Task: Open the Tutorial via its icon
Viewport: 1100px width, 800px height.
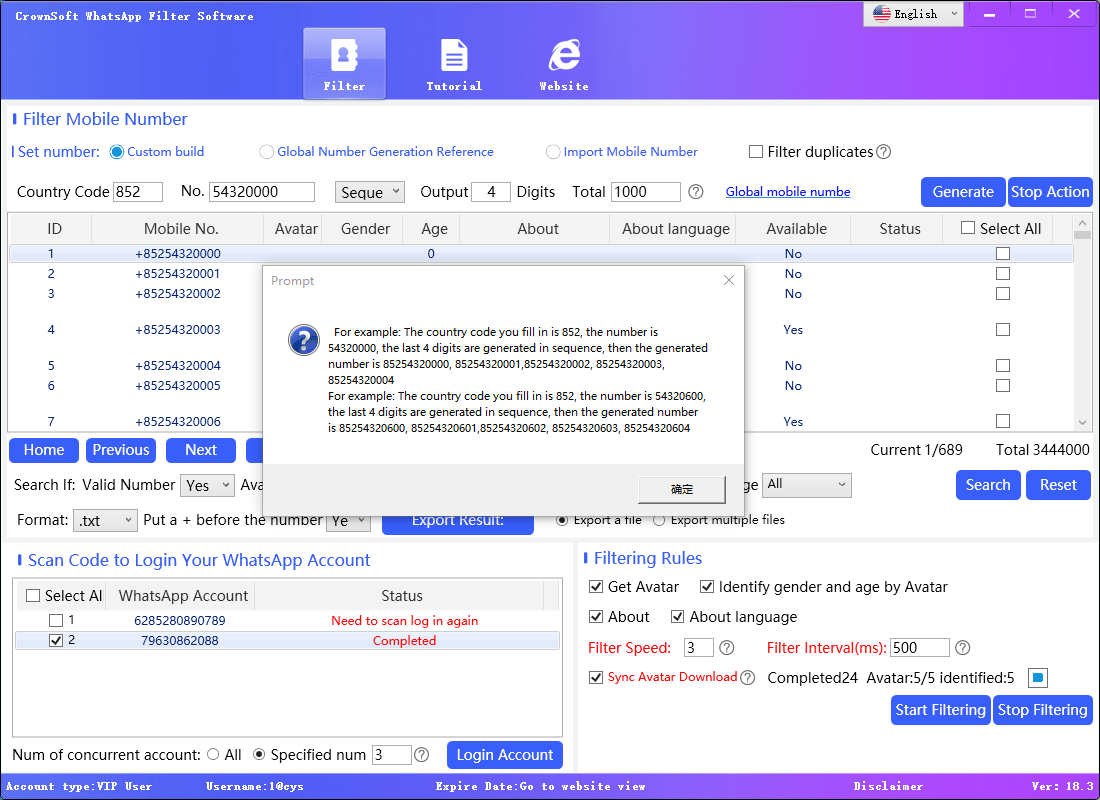Action: 454,55
